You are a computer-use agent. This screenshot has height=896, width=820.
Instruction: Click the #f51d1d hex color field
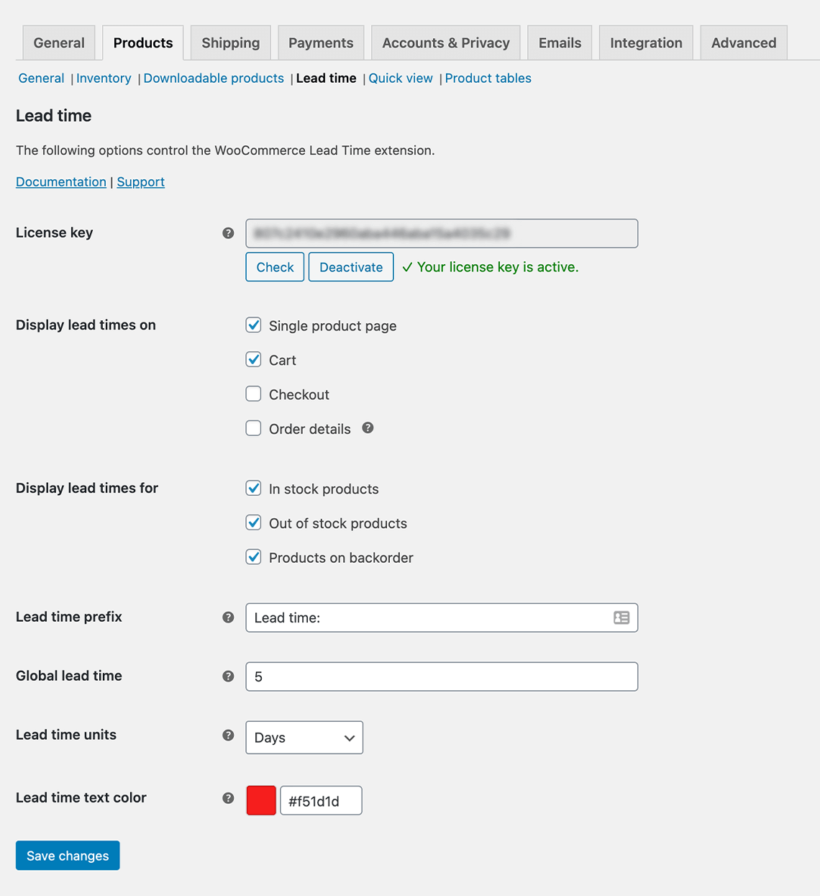[x=321, y=801]
